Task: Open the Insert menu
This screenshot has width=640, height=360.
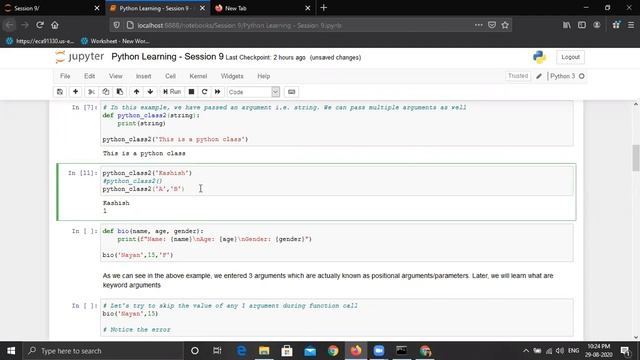Action: 143,76
